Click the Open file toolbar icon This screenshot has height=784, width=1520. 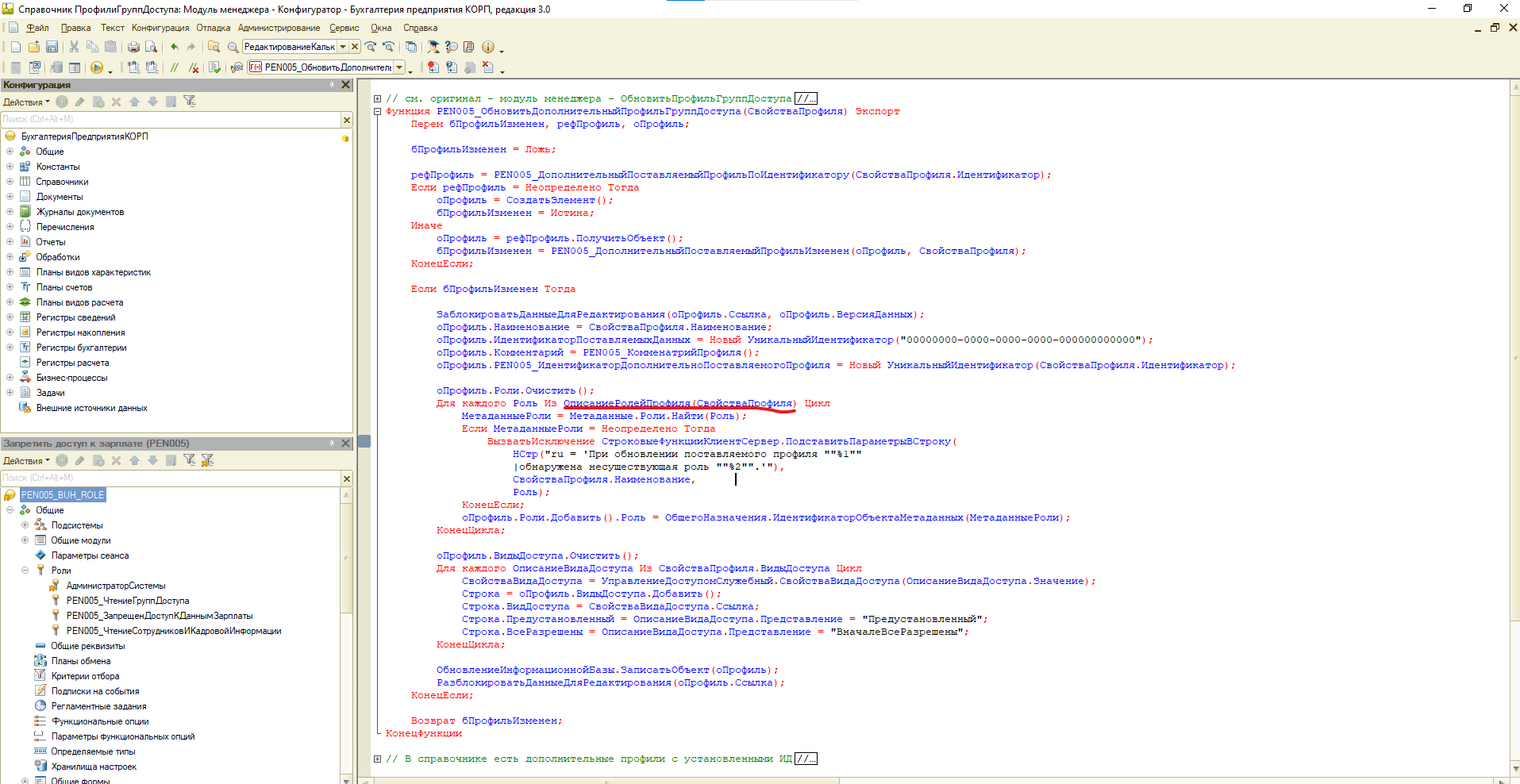34,47
